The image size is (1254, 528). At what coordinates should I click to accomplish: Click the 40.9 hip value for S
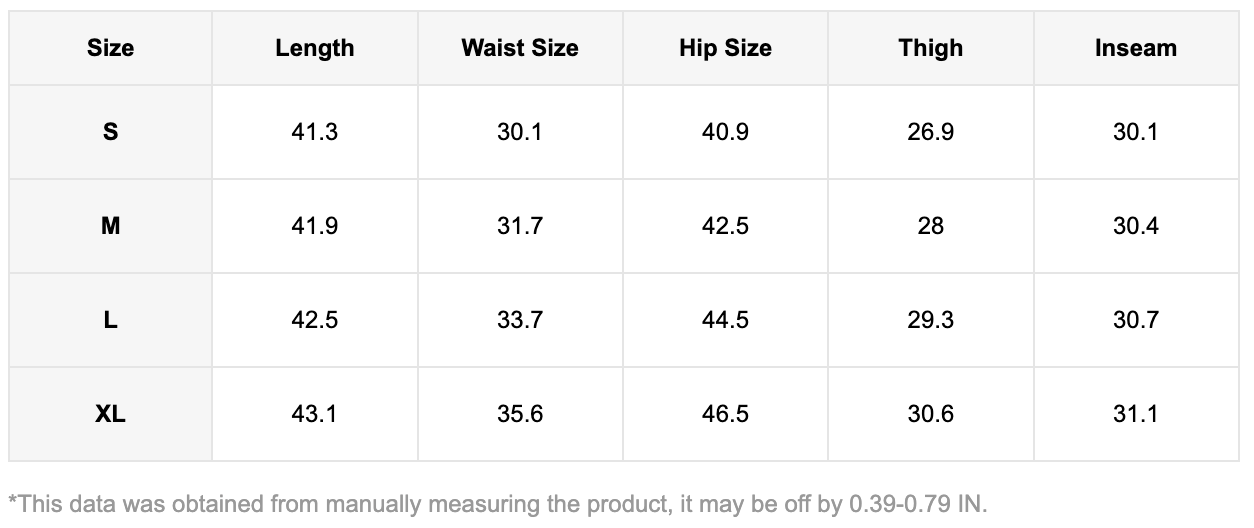click(x=725, y=132)
